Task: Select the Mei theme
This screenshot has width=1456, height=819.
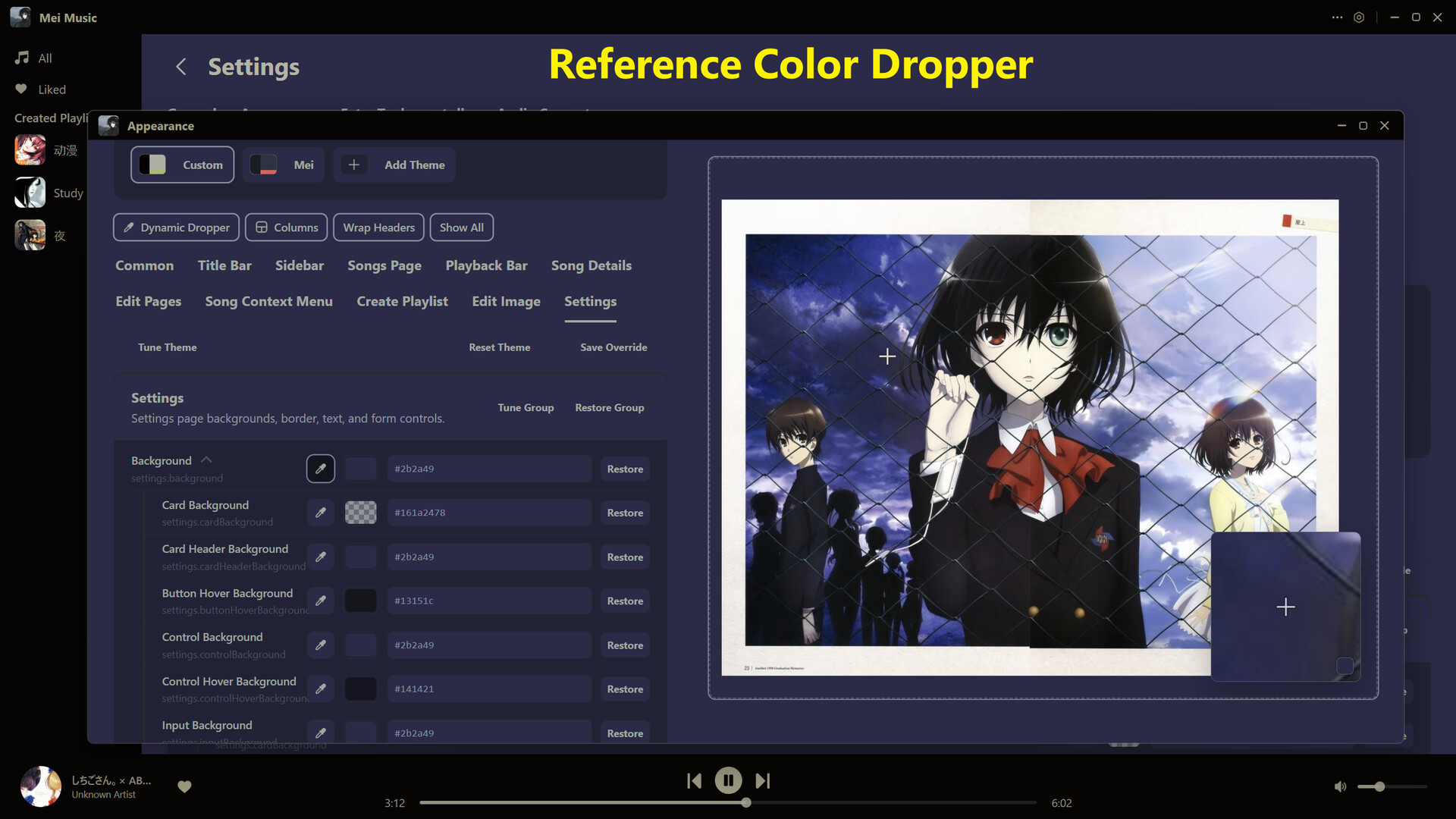Action: click(x=284, y=165)
